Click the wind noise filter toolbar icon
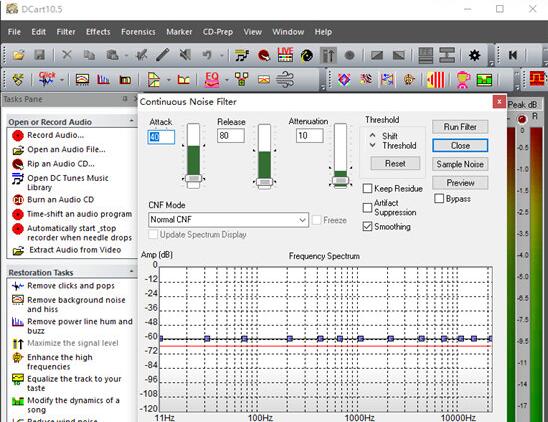 [x=285, y=80]
